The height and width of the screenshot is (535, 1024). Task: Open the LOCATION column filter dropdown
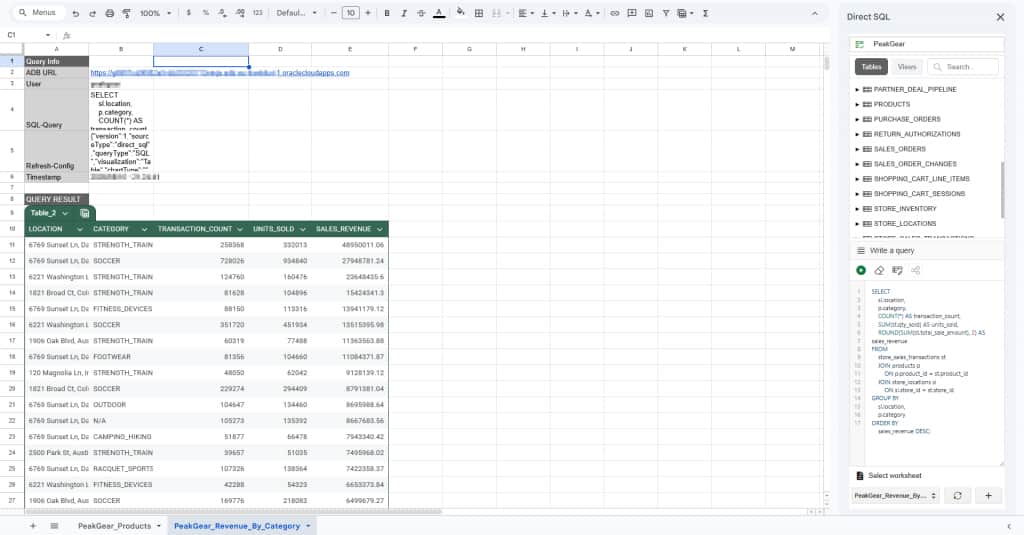click(80, 229)
